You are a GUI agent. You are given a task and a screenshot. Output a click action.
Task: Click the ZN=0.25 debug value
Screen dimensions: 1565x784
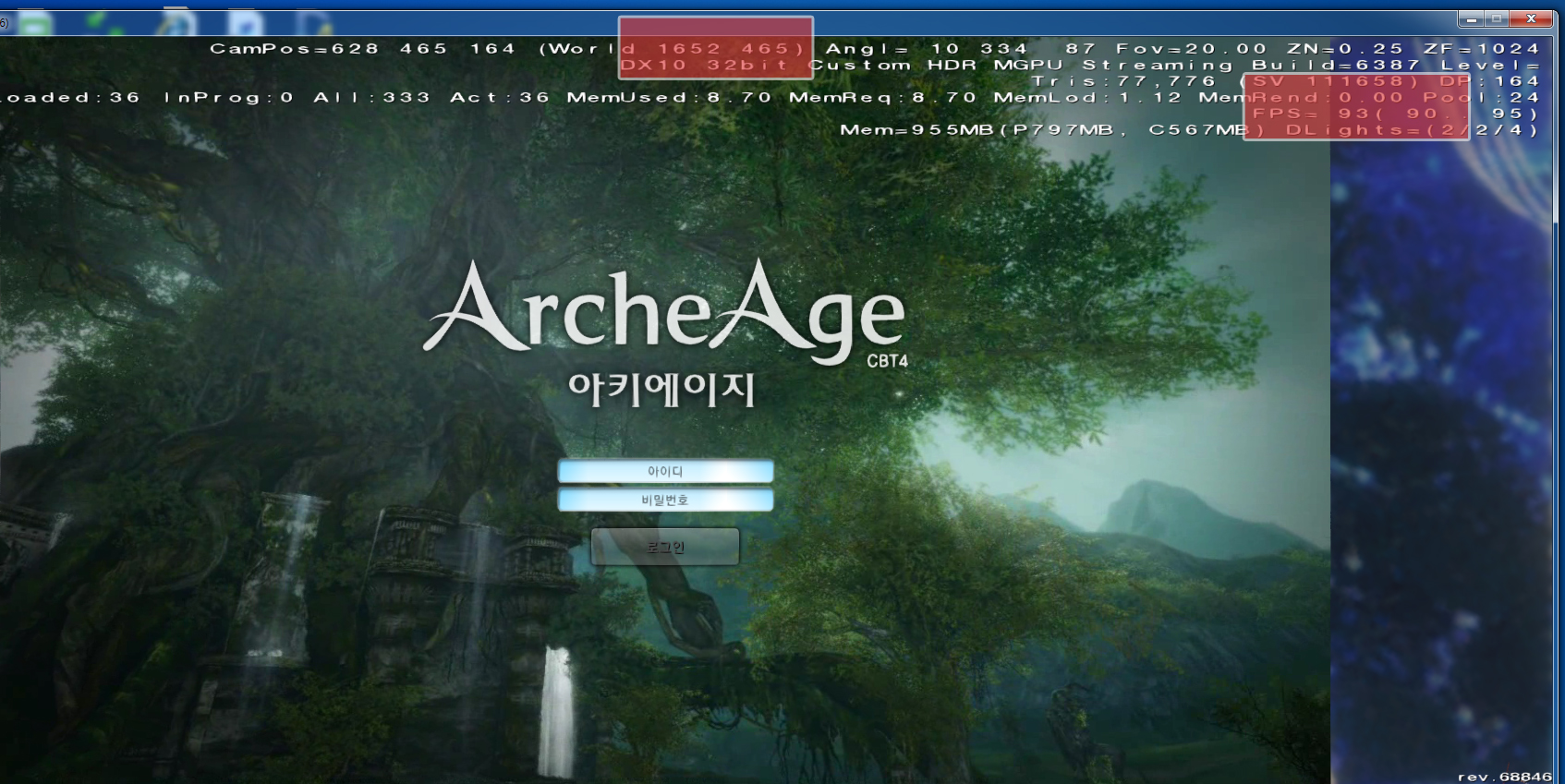1345,48
